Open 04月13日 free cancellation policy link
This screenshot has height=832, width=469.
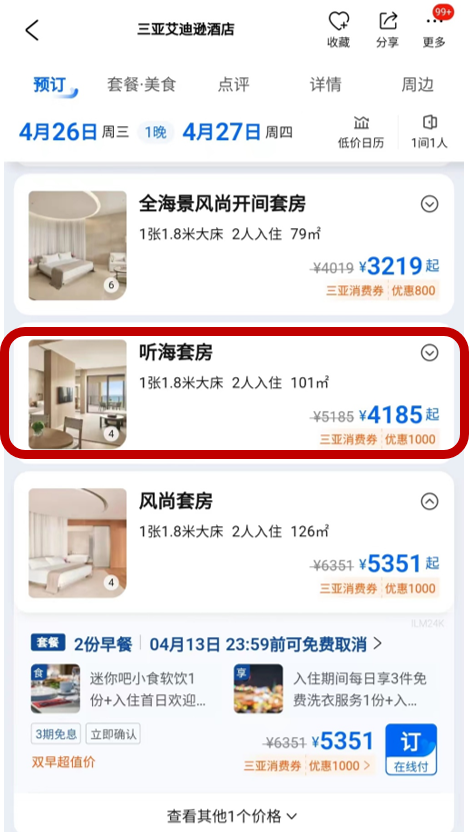pyautogui.click(x=266, y=645)
